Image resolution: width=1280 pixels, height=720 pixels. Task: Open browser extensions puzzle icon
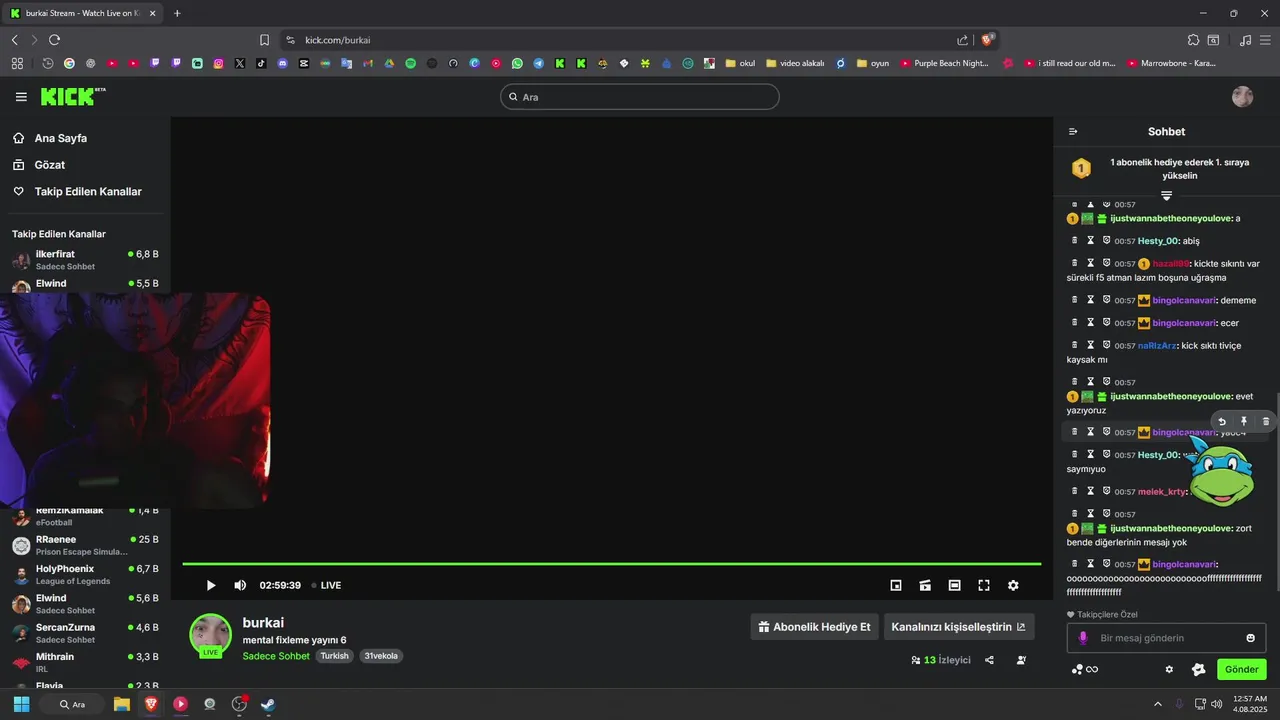coord(1193,40)
